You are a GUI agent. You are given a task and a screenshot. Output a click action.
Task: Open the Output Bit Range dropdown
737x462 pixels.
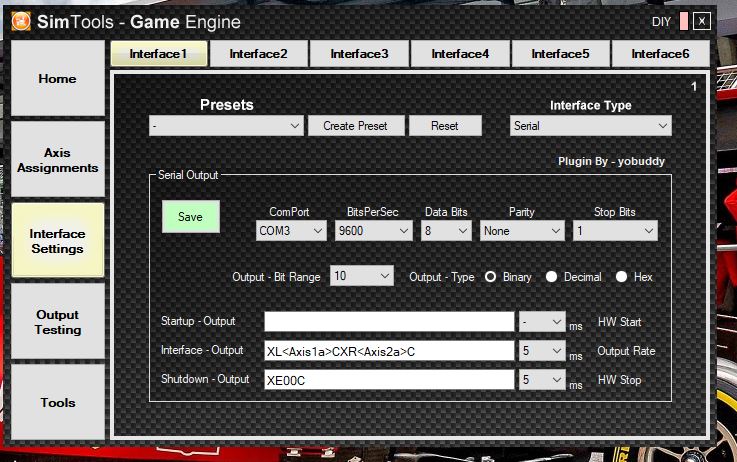362,276
